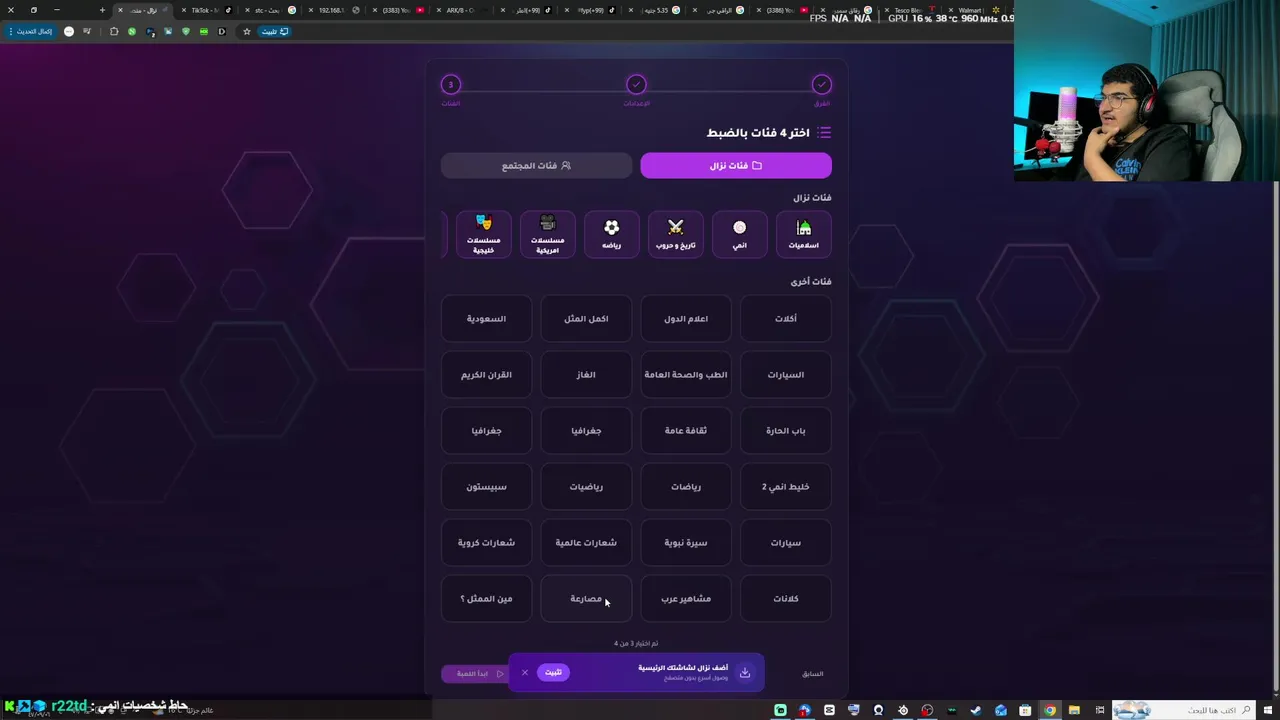The width and height of the screenshot is (1280, 720).
Task: Toggle the الطب والصحة العامة category
Action: [686, 375]
